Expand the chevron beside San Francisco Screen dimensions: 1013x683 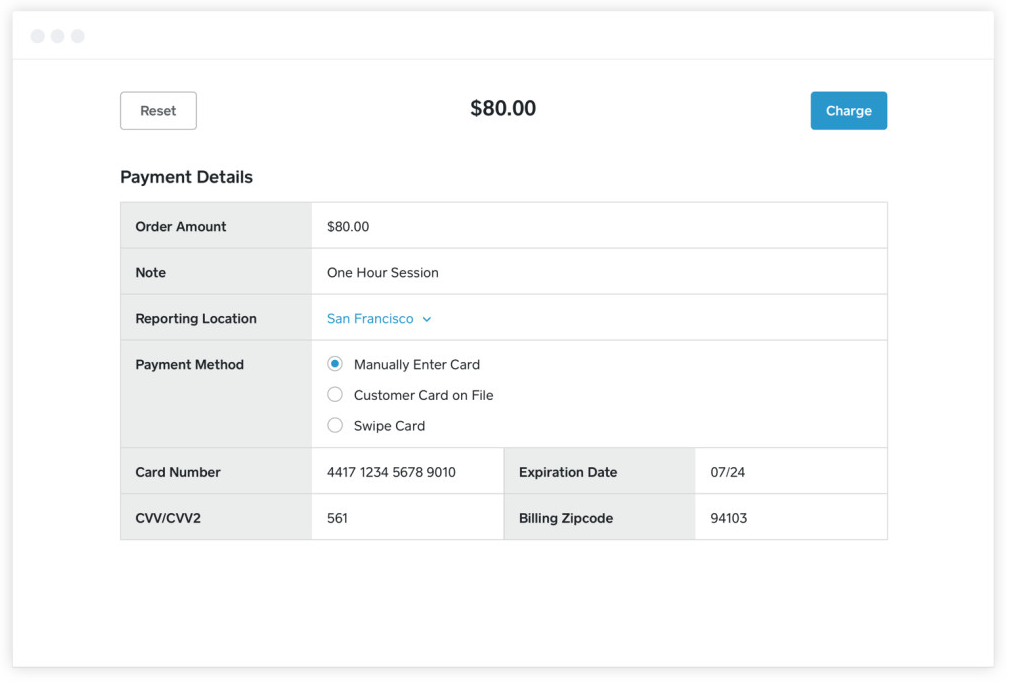[427, 320]
